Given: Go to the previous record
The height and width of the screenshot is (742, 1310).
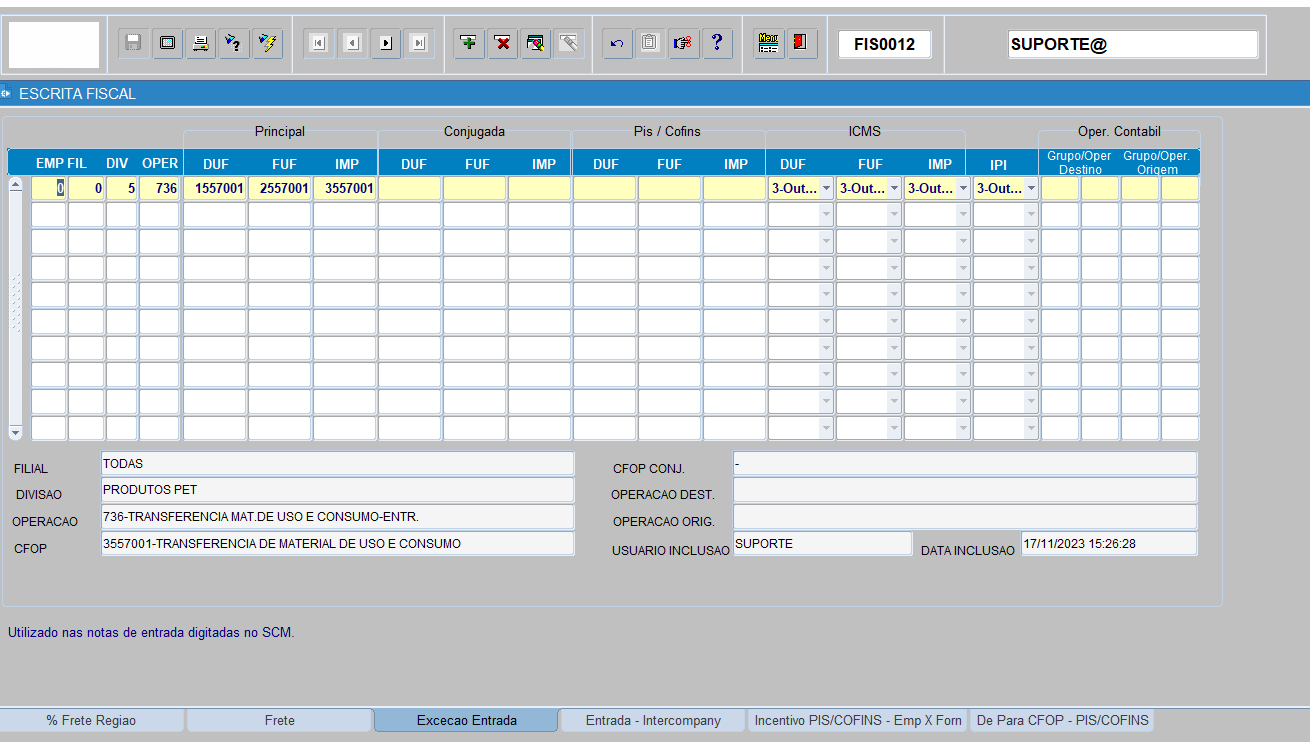Looking at the screenshot, I should (352, 43).
